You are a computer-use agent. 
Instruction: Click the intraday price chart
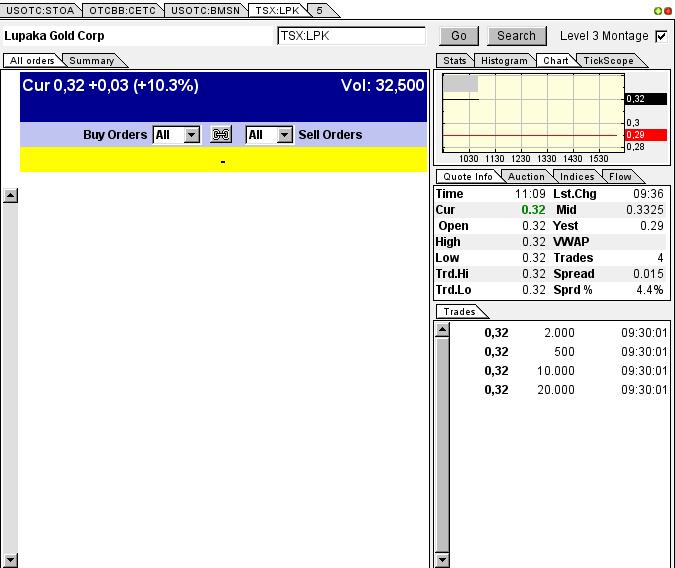click(x=533, y=113)
